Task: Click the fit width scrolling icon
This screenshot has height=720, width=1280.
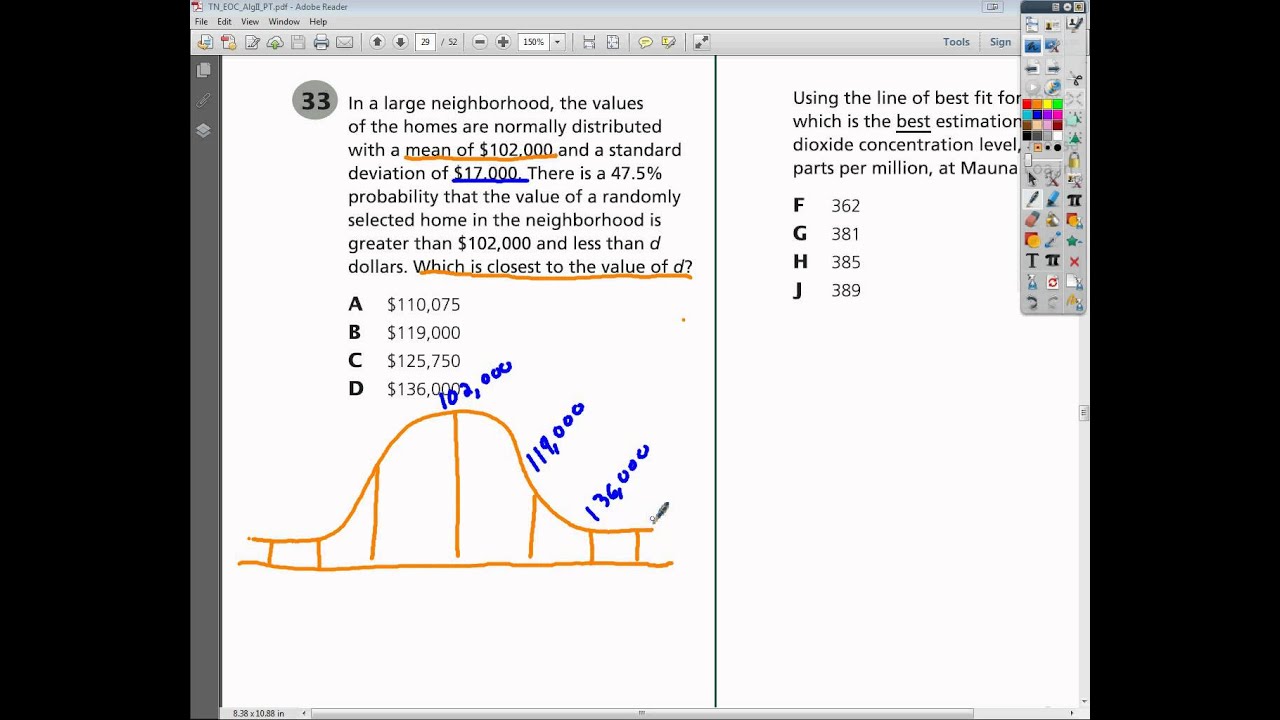Action: 589,42
